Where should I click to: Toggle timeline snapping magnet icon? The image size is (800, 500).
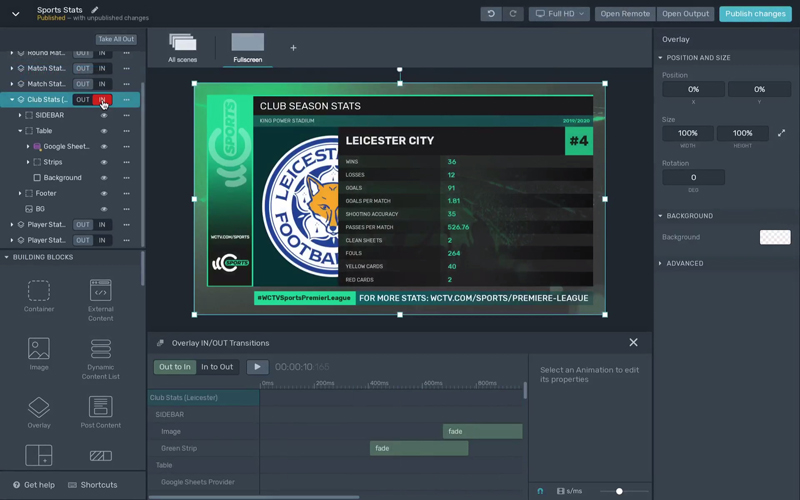point(540,491)
